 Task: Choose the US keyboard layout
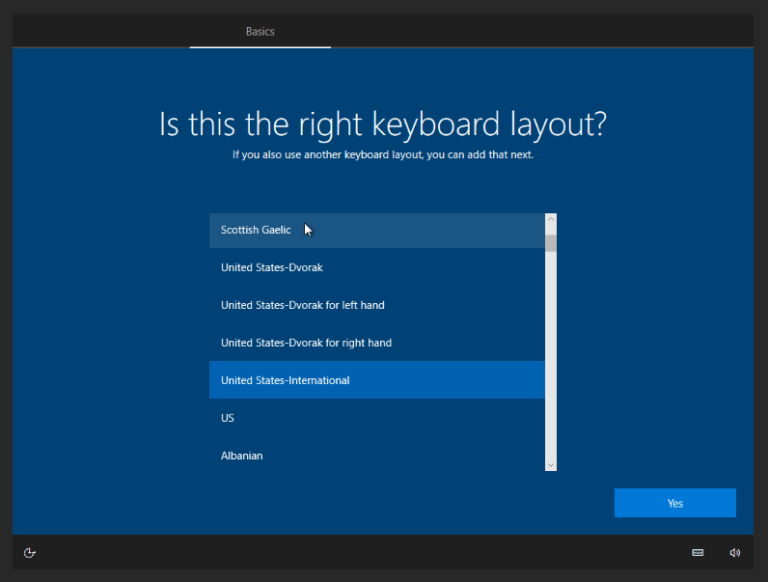[228, 418]
